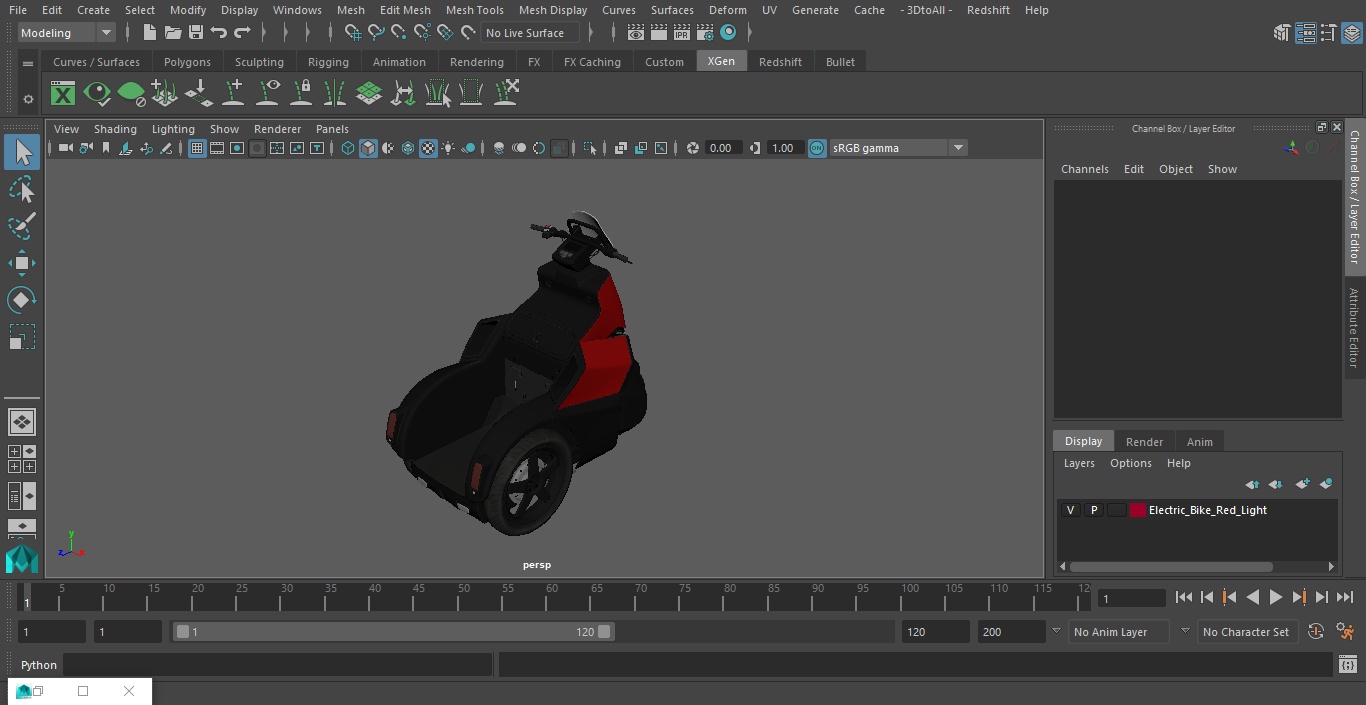Toggle P playback of Electric_Bike_Red_Light layer
1366x705 pixels.
click(x=1093, y=510)
